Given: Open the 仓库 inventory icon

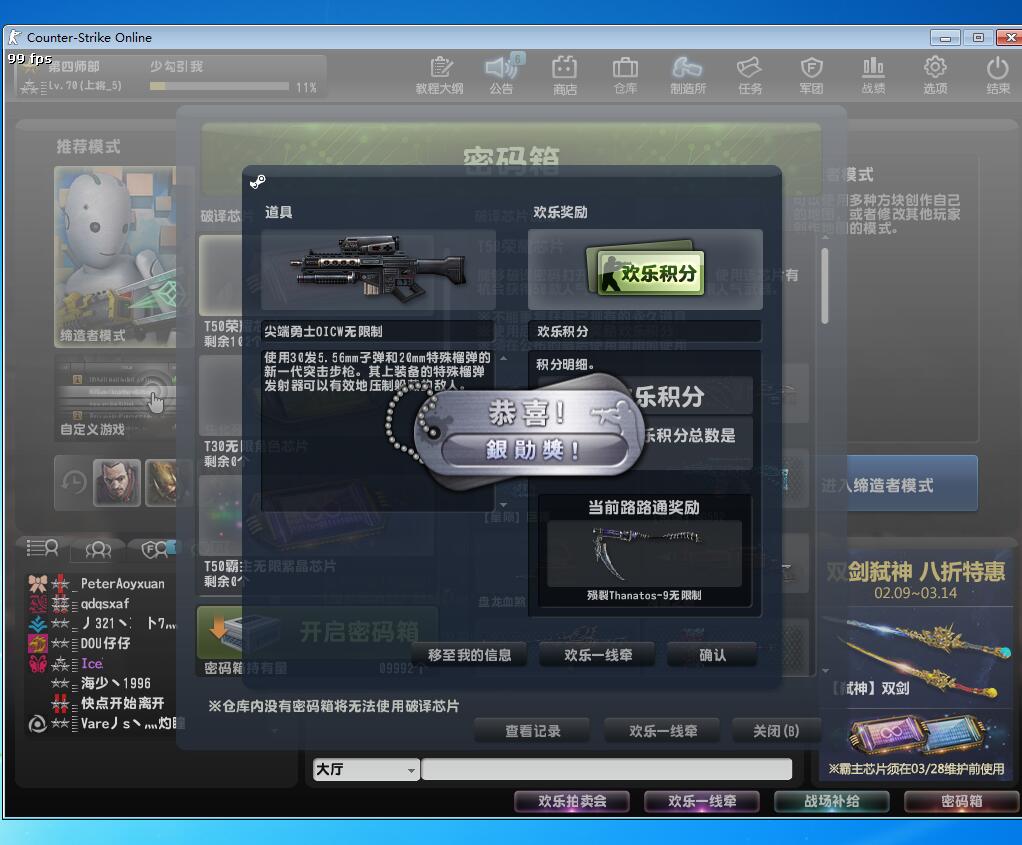Looking at the screenshot, I should click(625, 76).
